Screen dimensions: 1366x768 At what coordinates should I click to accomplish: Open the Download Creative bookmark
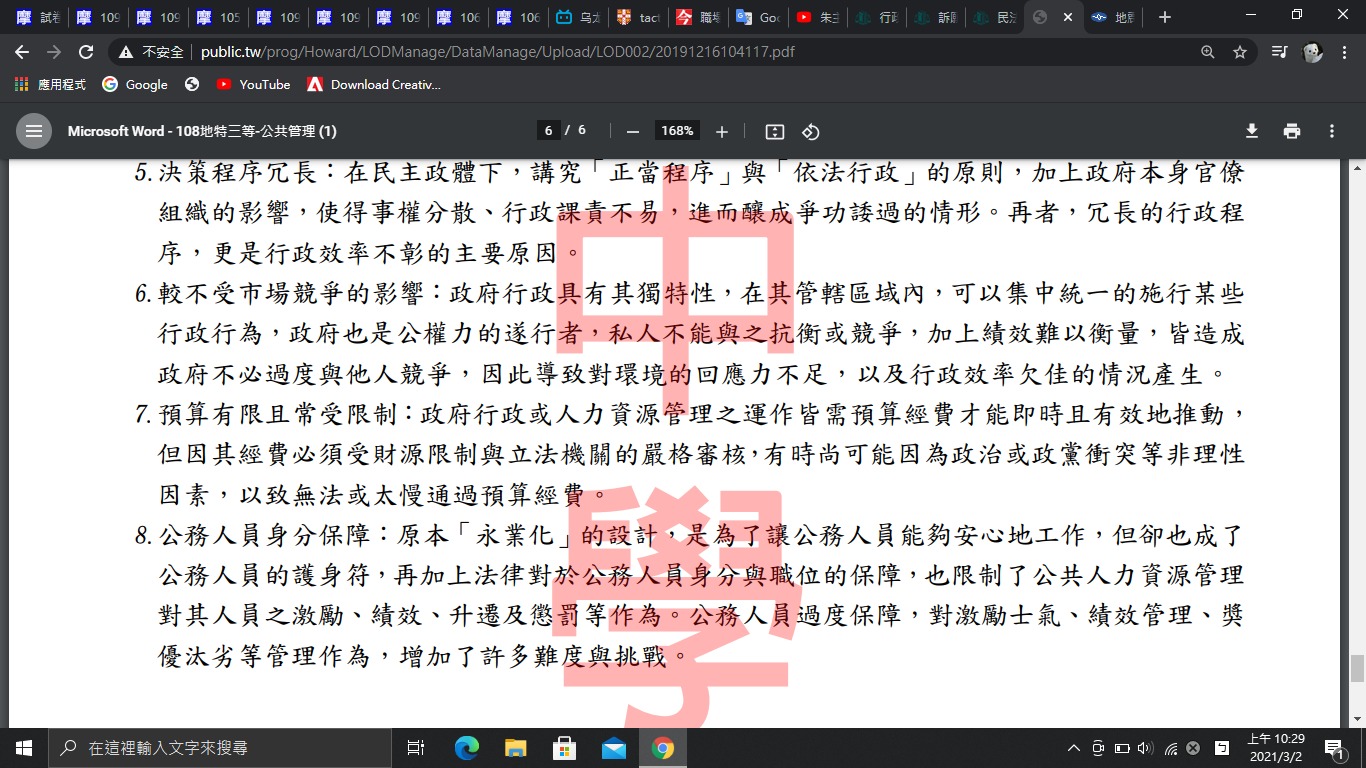[374, 85]
